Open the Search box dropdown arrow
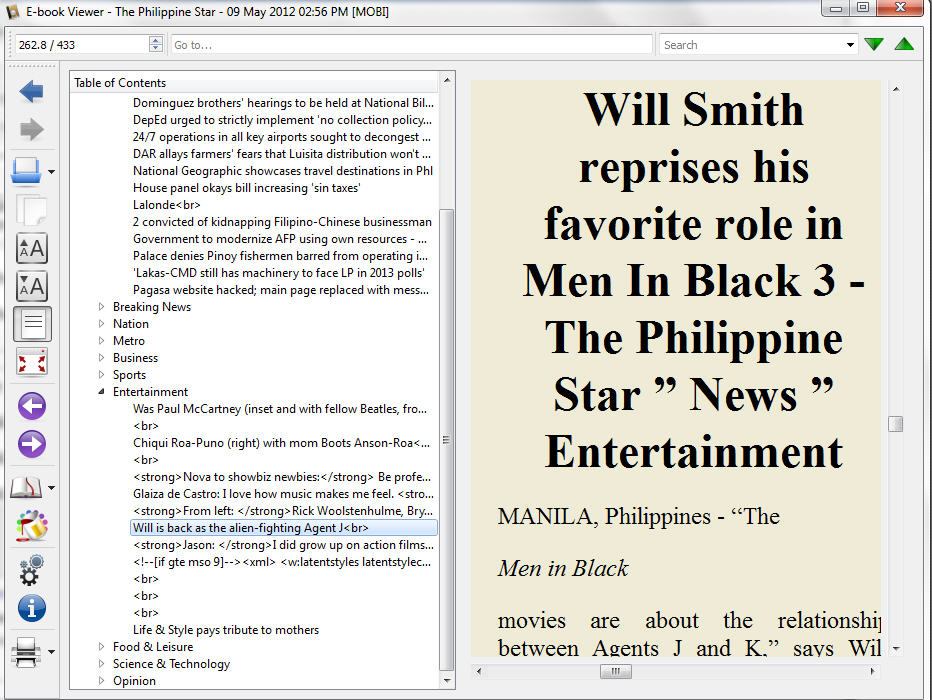 [x=850, y=45]
